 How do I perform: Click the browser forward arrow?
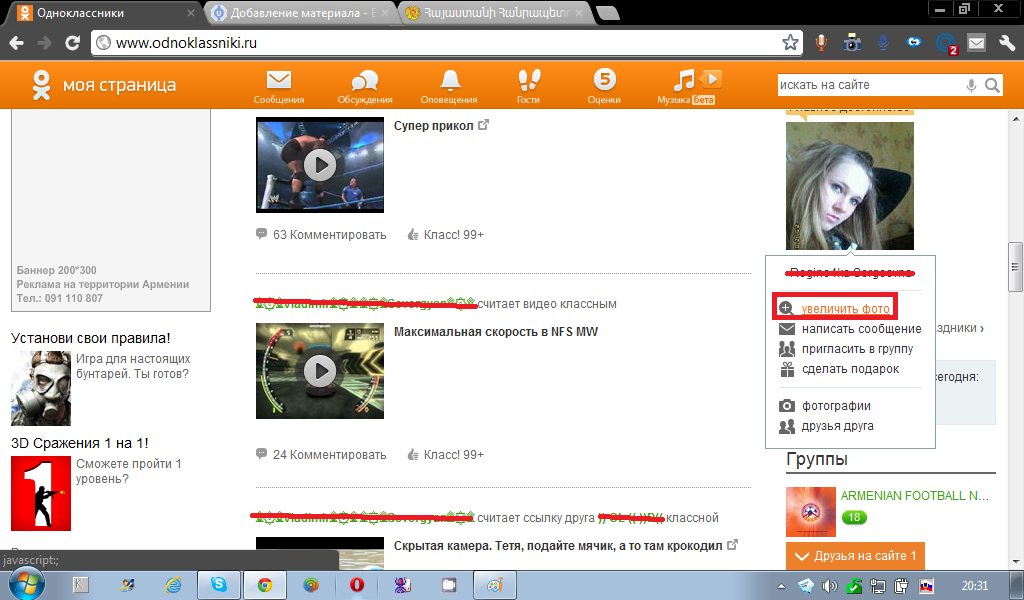44,43
